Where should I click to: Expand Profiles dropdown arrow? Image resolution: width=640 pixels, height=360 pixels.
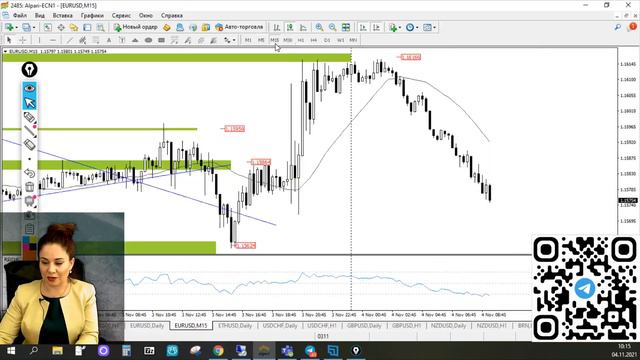point(34,27)
